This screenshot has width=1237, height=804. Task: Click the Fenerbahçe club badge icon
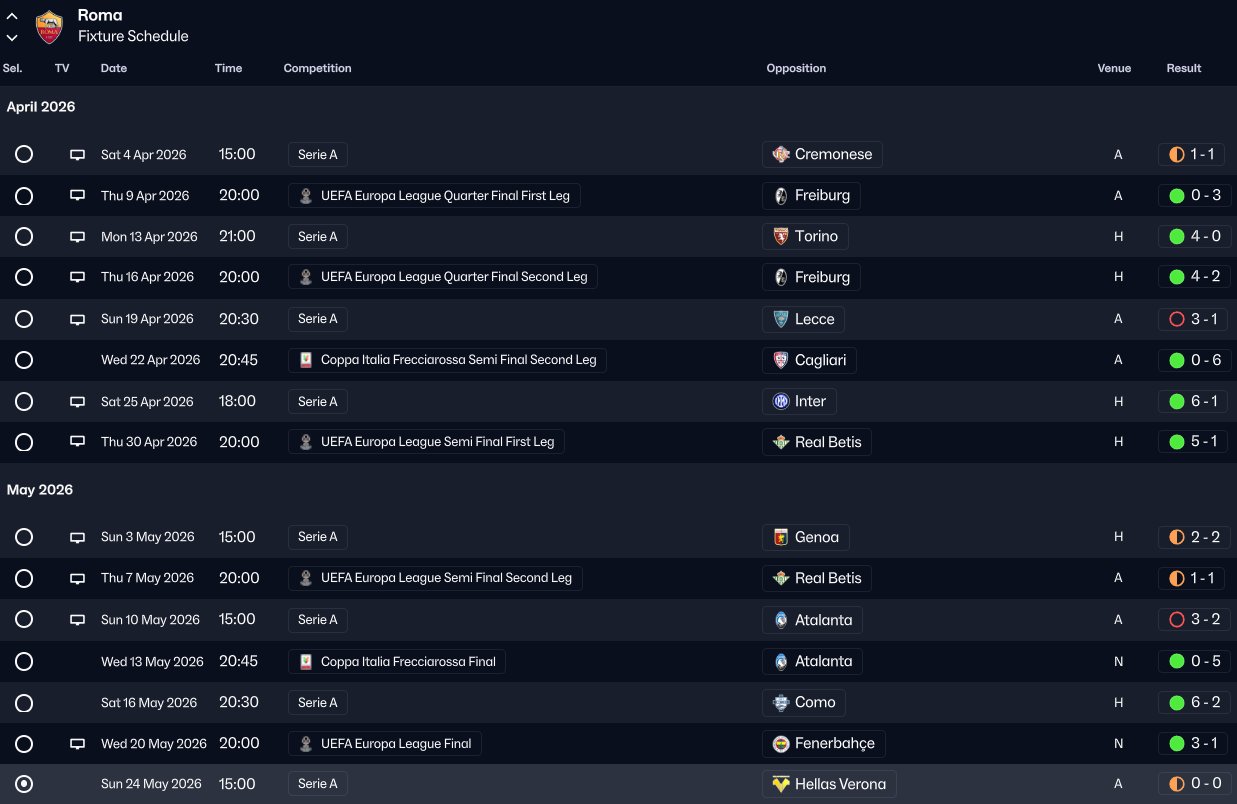[x=781, y=744]
